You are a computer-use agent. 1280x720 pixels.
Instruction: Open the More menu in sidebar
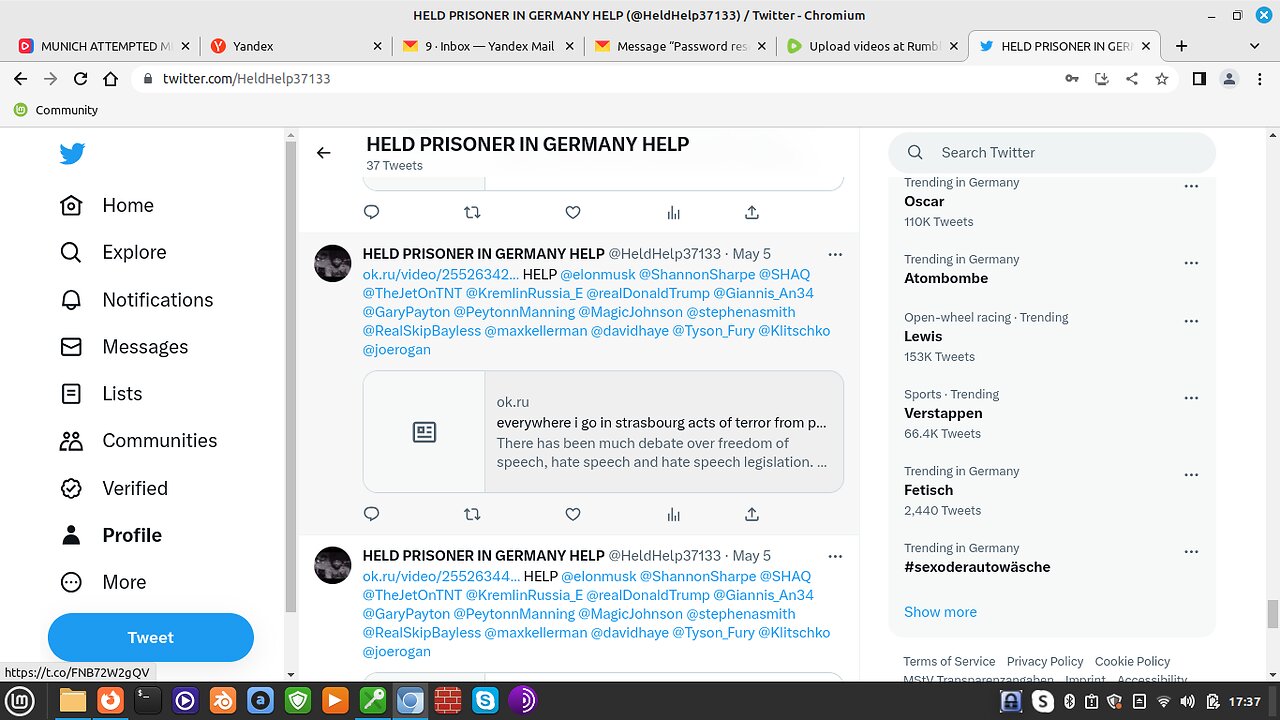click(103, 582)
